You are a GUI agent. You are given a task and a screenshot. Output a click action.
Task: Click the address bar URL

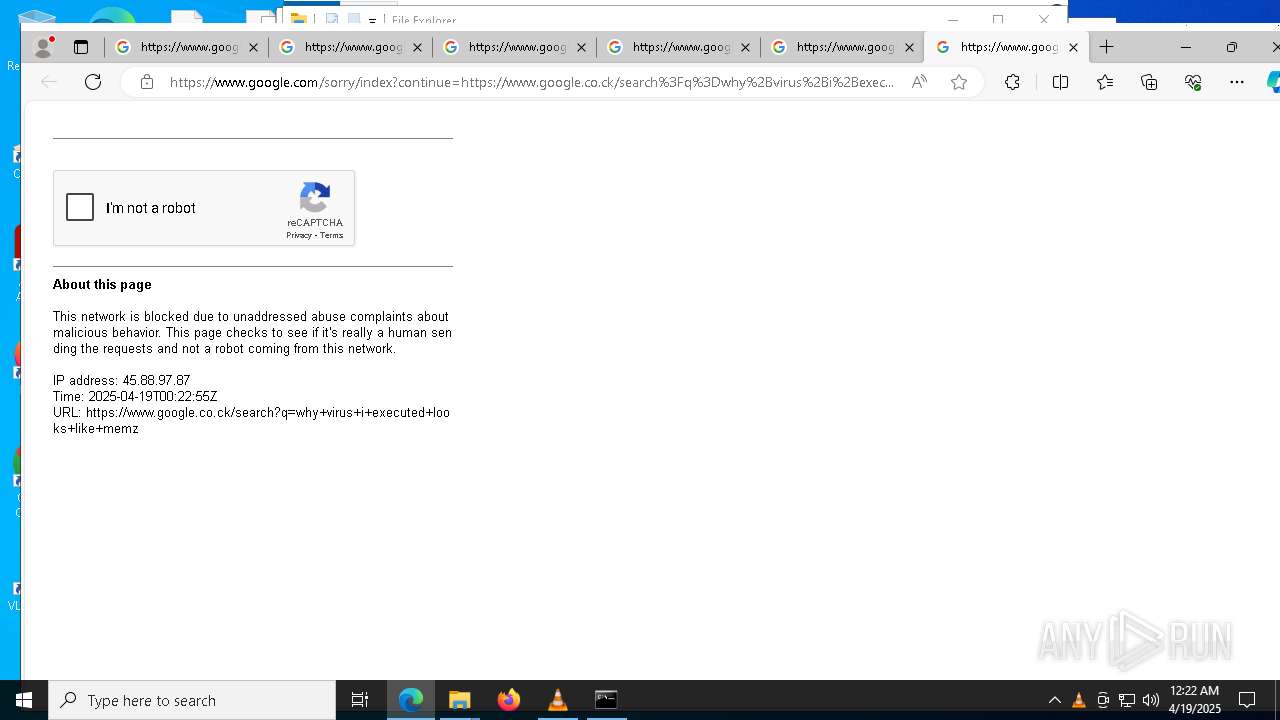(x=532, y=82)
